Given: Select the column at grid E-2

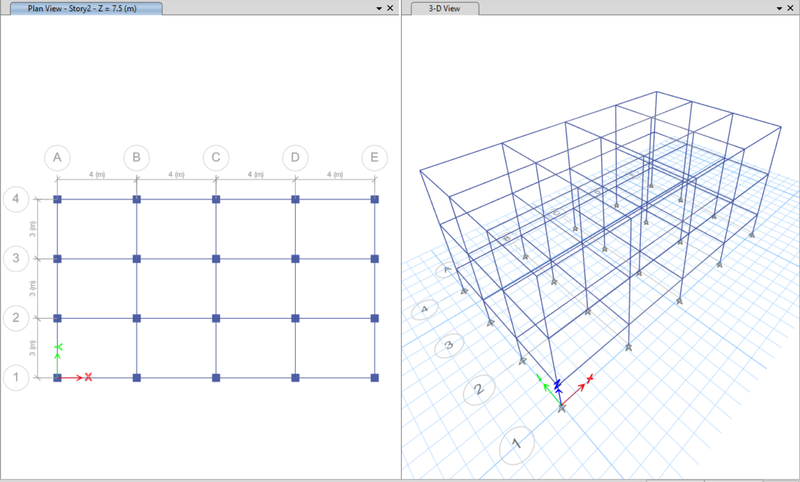Looking at the screenshot, I should (374, 318).
